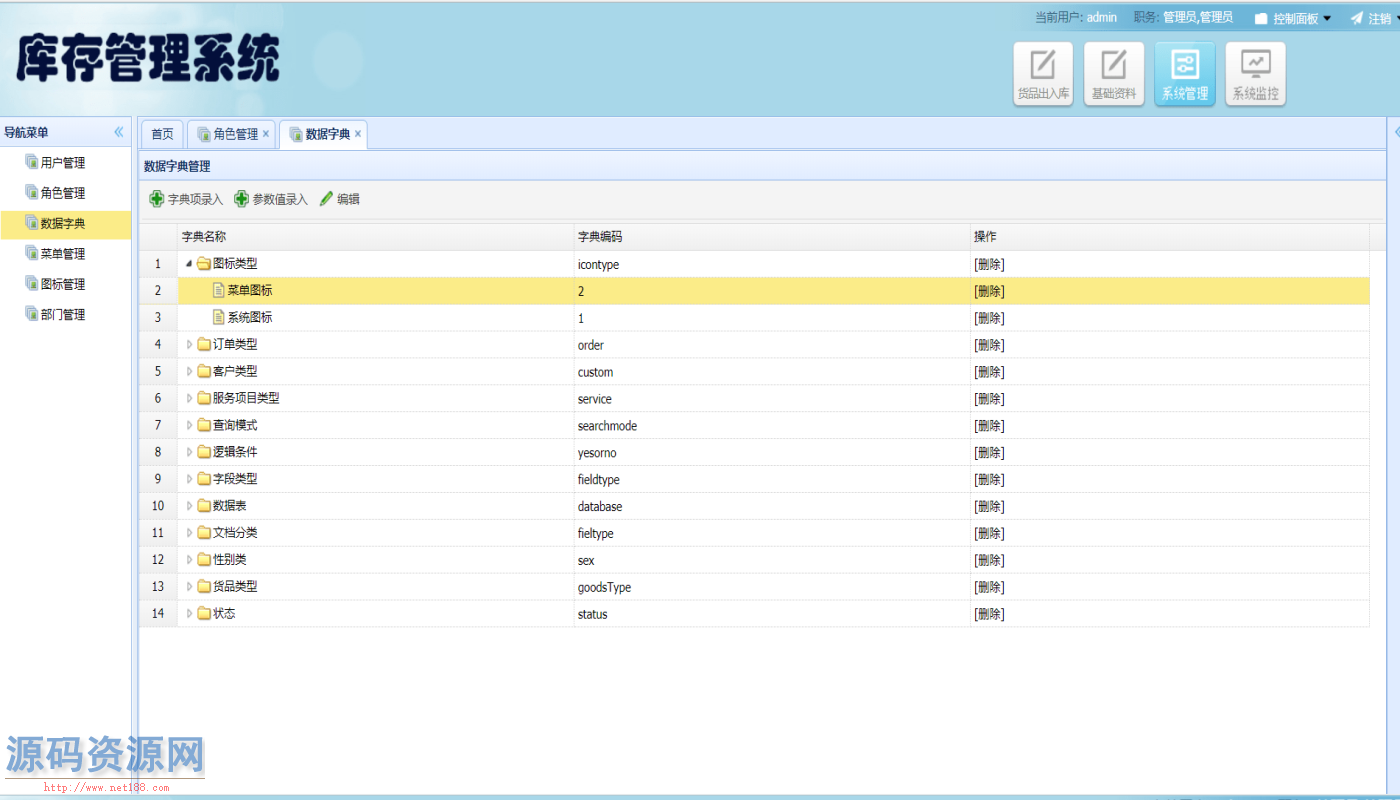This screenshot has height=800, width=1400.
Task: Open 菜单管理 in the navigation menu
Action: point(66,254)
